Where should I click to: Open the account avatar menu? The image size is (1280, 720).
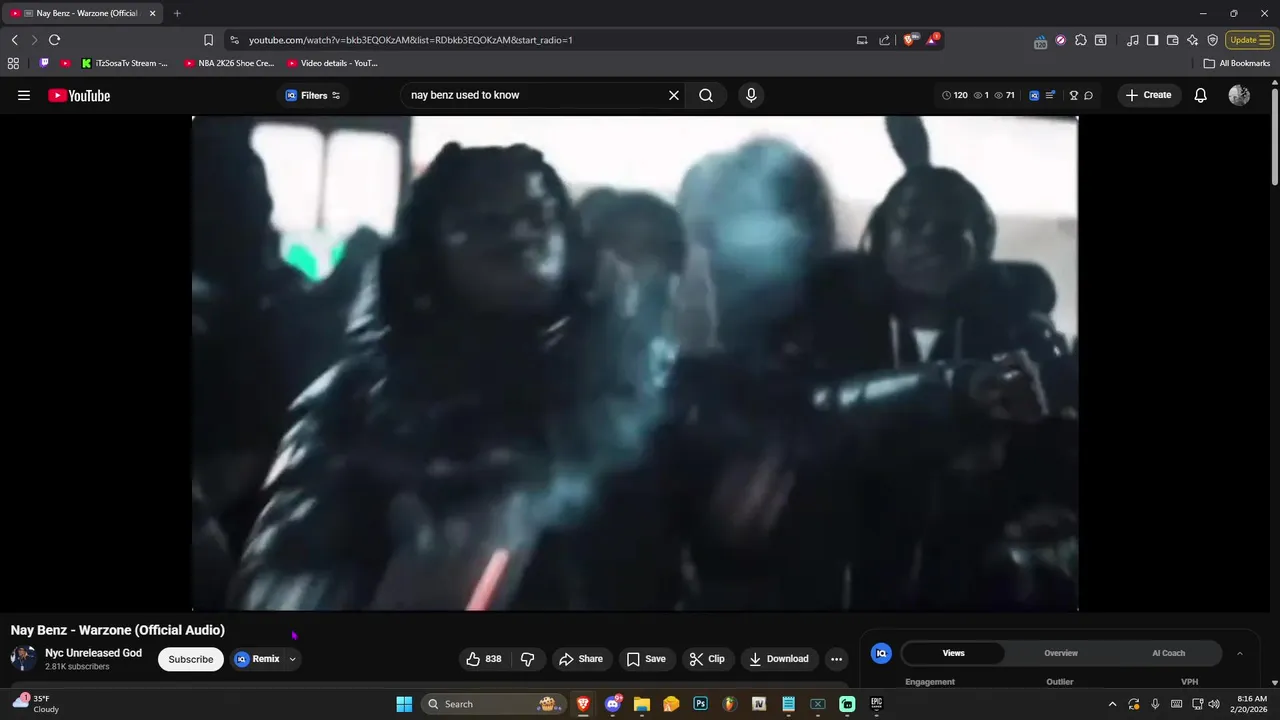pyautogui.click(x=1239, y=95)
